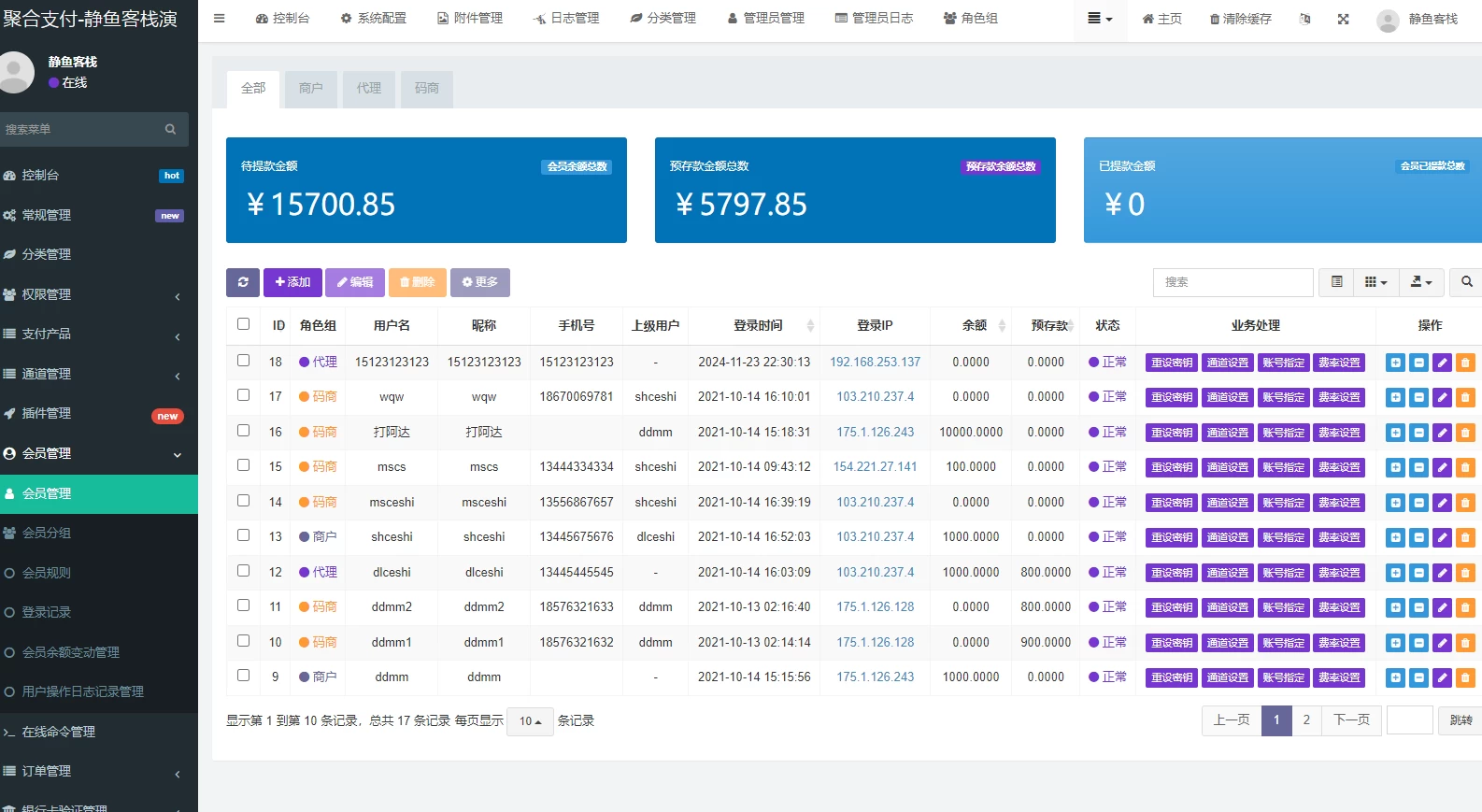Click the language switch icon
The width and height of the screenshot is (1482, 812).
1304,19
